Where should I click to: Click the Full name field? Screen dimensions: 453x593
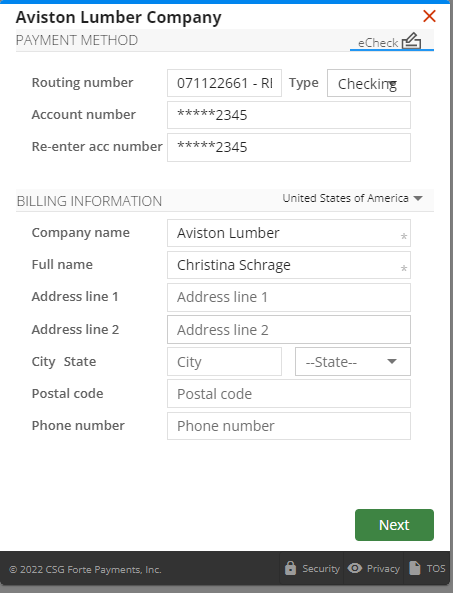[289, 265]
